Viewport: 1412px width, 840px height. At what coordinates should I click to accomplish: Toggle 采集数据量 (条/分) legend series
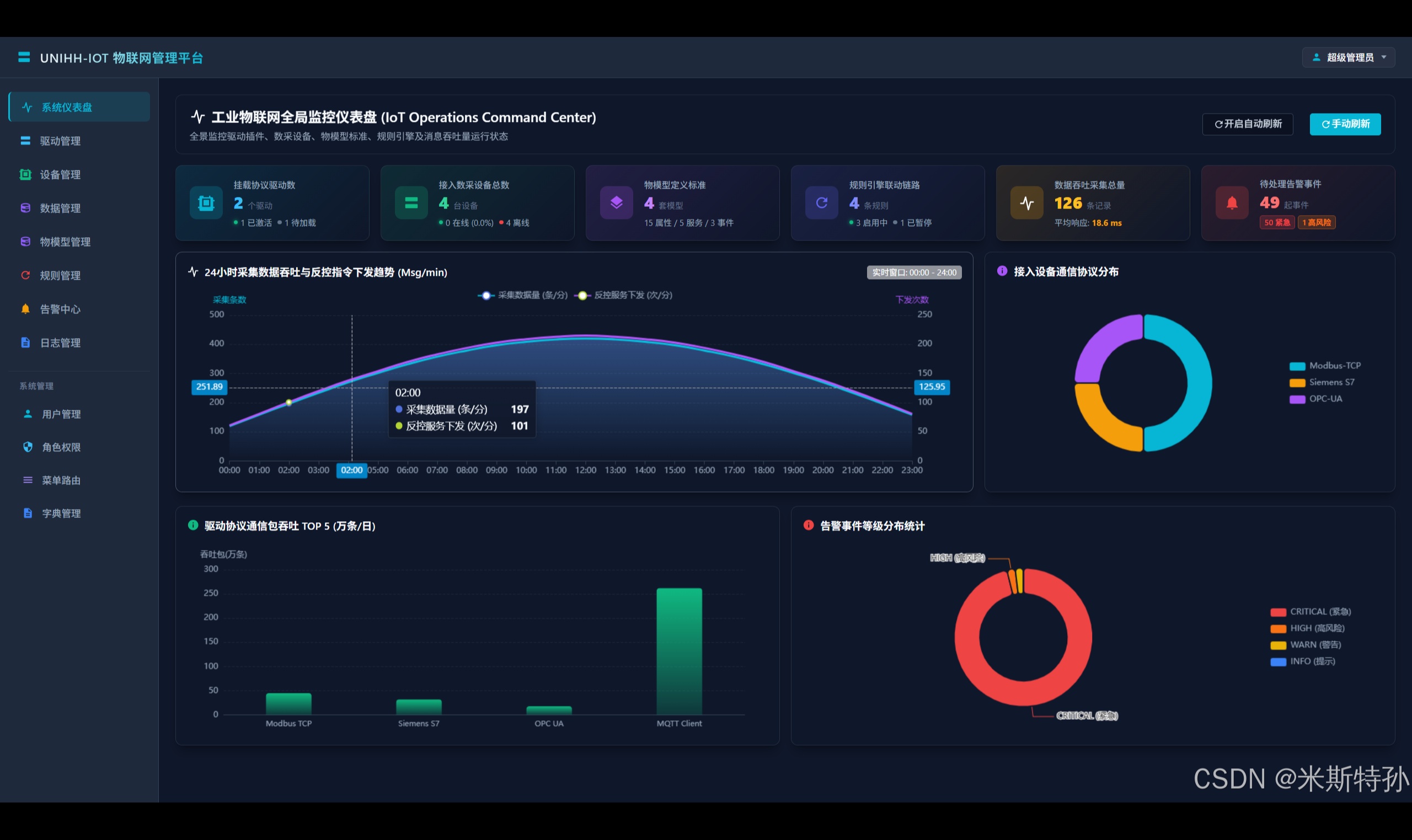[522, 296]
